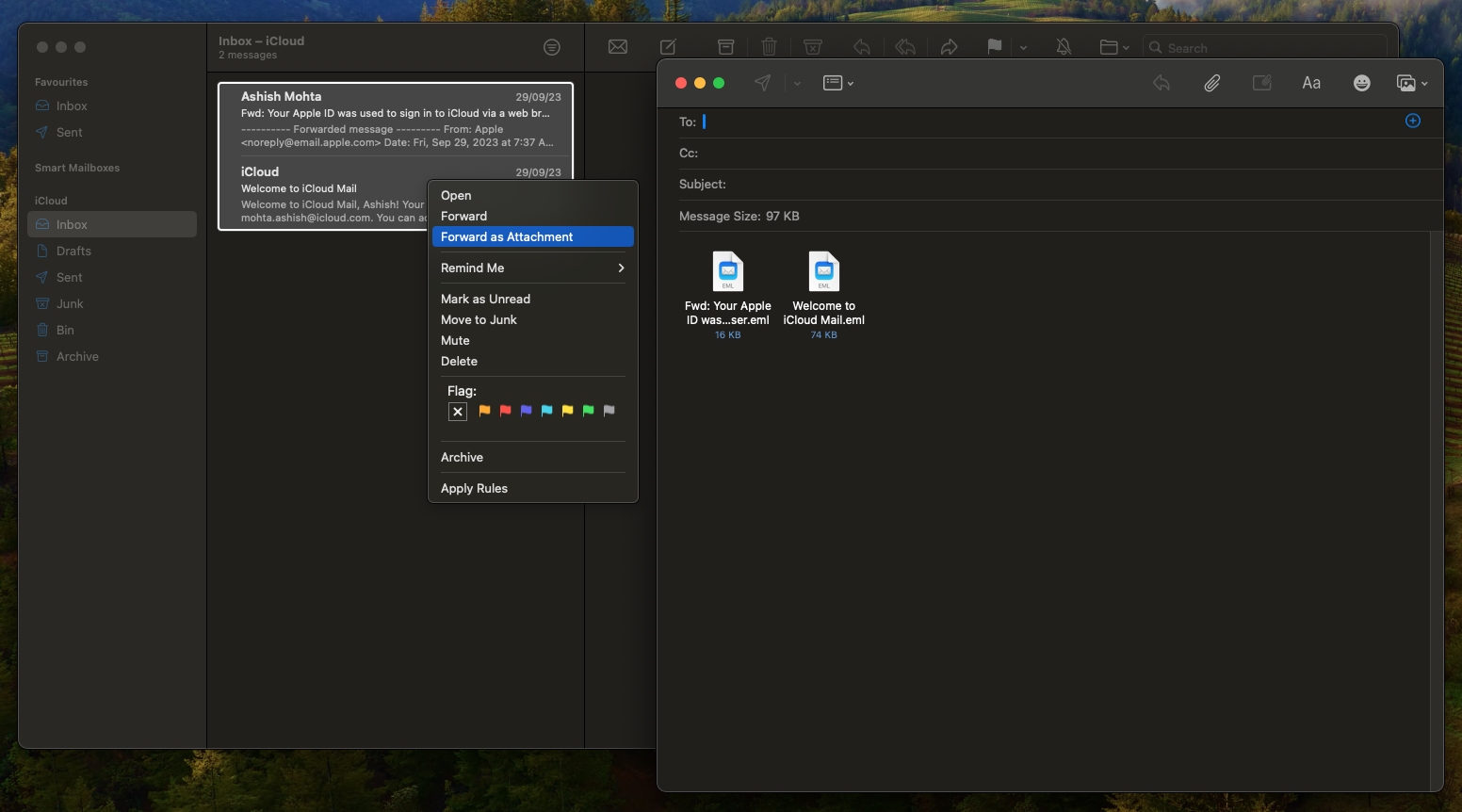The width and height of the screenshot is (1462, 812).
Task: Clear the flag using the X box
Action: 458,412
